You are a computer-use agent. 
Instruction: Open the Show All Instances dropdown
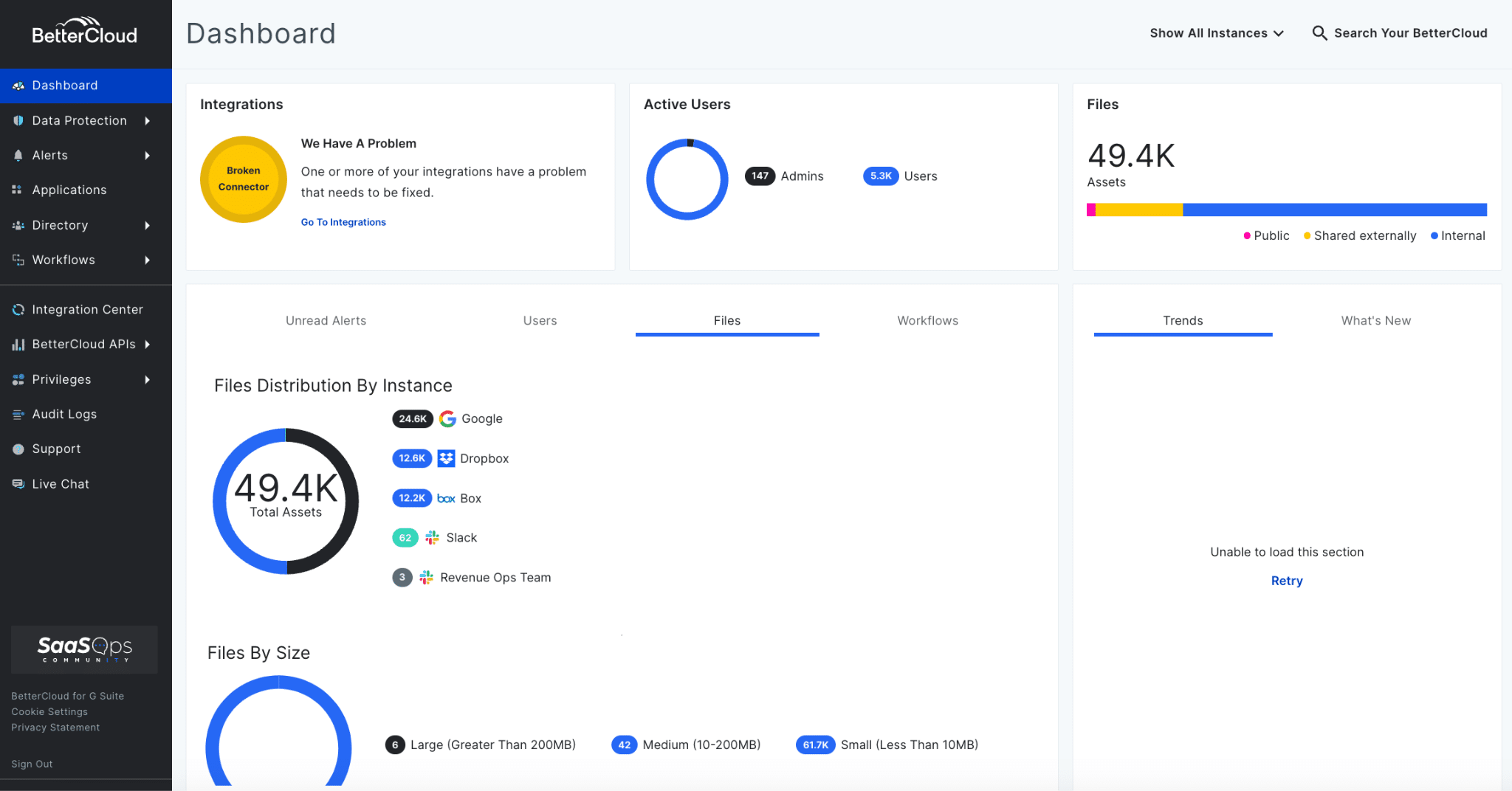point(1216,32)
